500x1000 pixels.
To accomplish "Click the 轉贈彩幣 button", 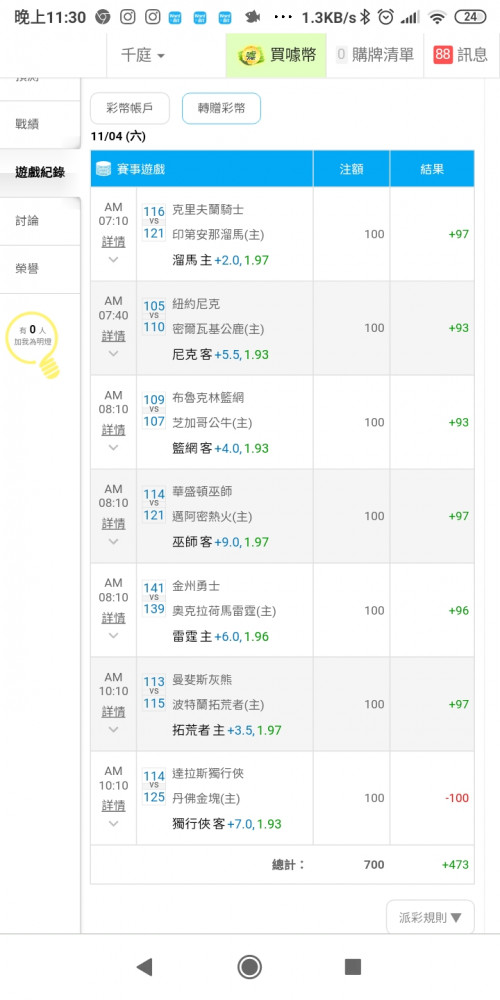I will coord(221,108).
